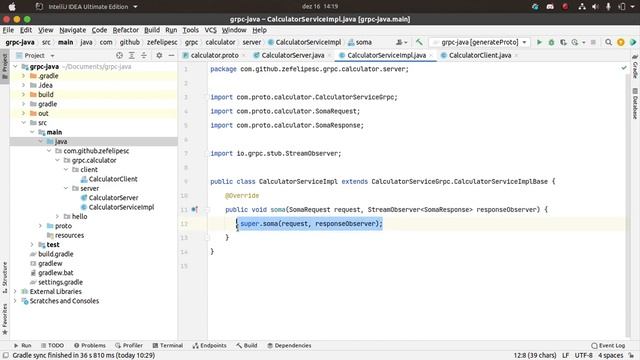Switch to calculator.proto tab
Viewport: 640px width, 360px height.
[x=214, y=55]
